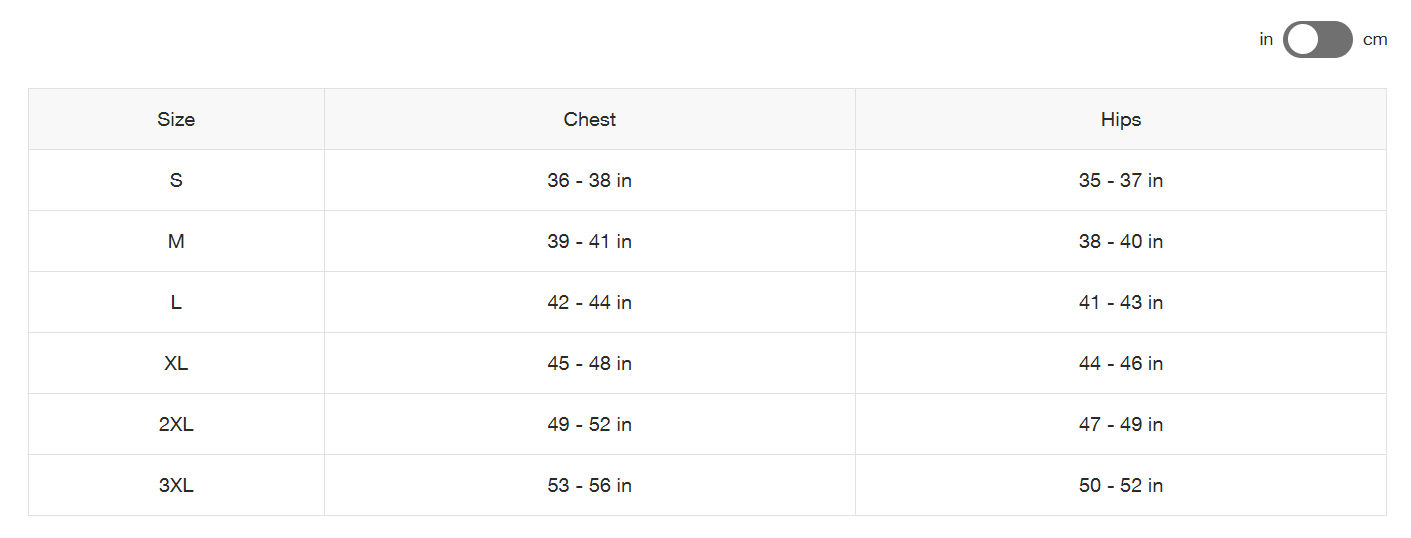The image size is (1411, 538).
Task: Select the L size row label
Action: click(x=176, y=302)
